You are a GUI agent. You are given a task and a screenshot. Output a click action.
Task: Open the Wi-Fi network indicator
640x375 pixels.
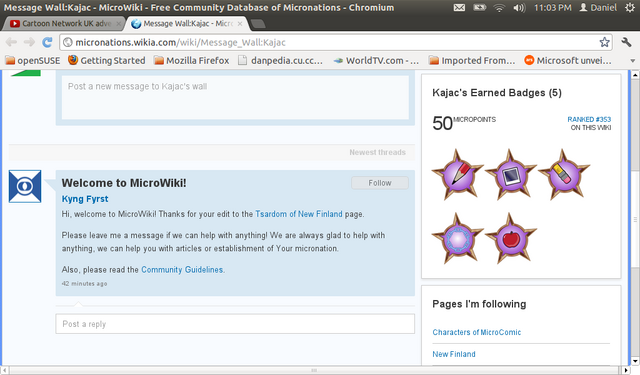coord(499,7)
